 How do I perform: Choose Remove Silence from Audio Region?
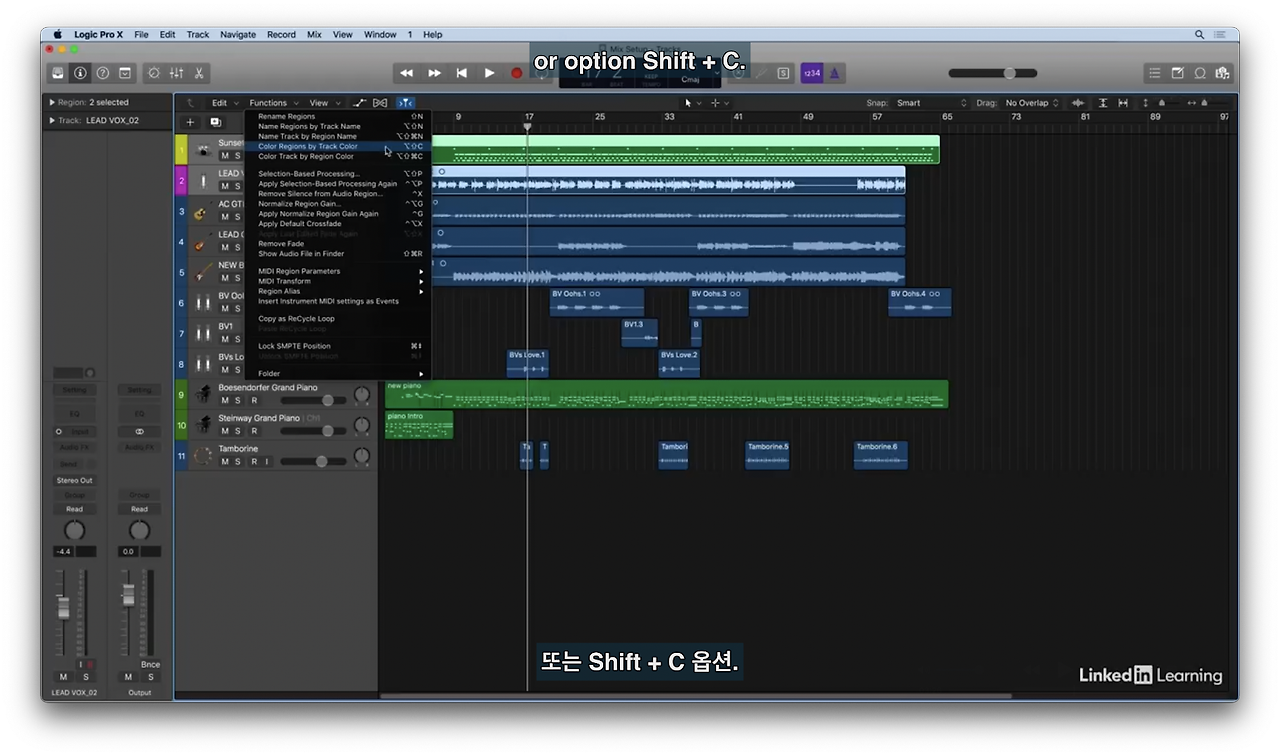pos(340,193)
